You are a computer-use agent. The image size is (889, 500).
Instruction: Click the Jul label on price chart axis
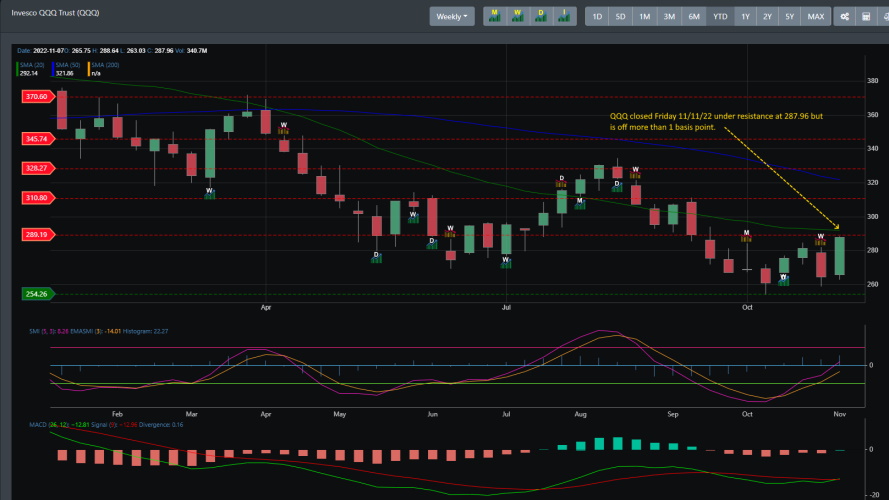(506, 307)
